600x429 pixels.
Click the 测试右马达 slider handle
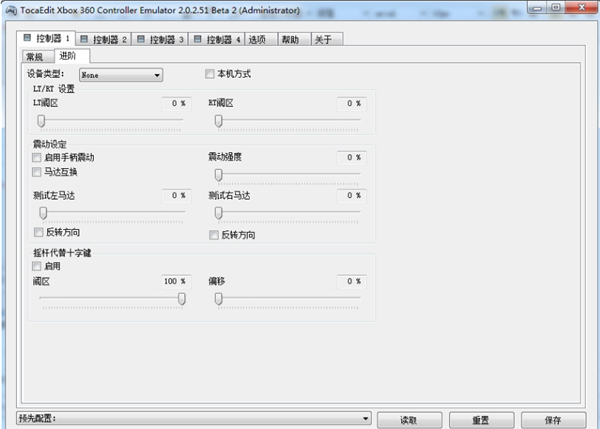(x=218, y=213)
